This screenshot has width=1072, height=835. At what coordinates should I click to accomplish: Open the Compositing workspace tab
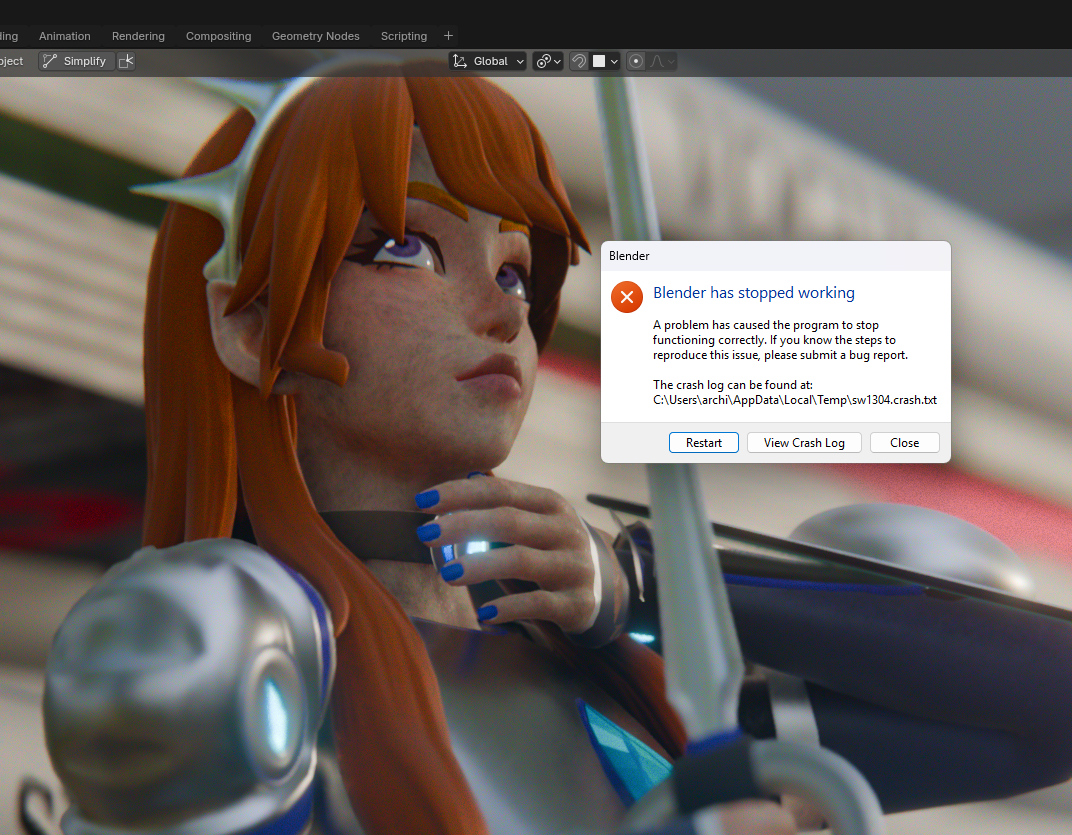[218, 36]
